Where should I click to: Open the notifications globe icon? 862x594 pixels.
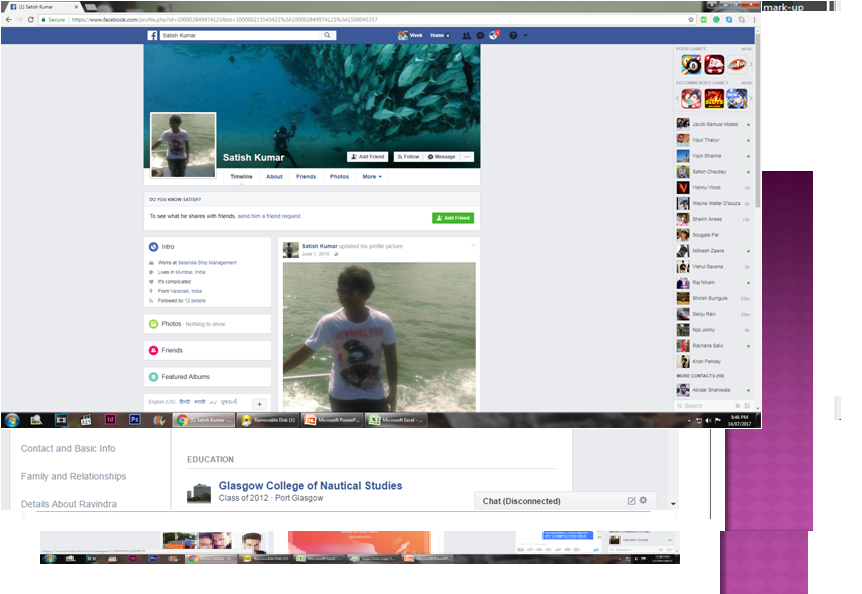(493, 35)
